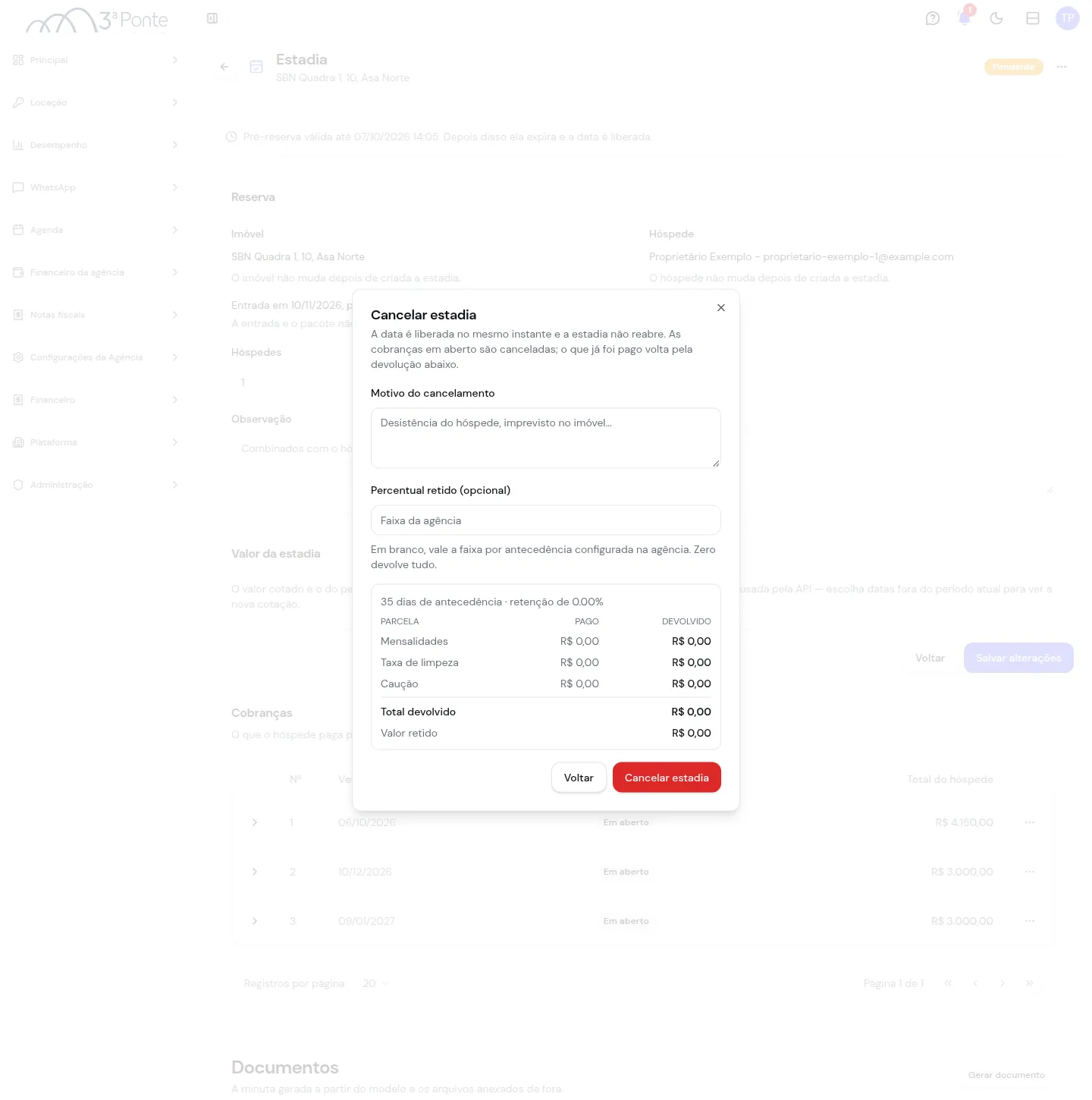1092x1100 pixels.
Task: Expand Financeiro da agência sidebar section
Action: (96, 272)
